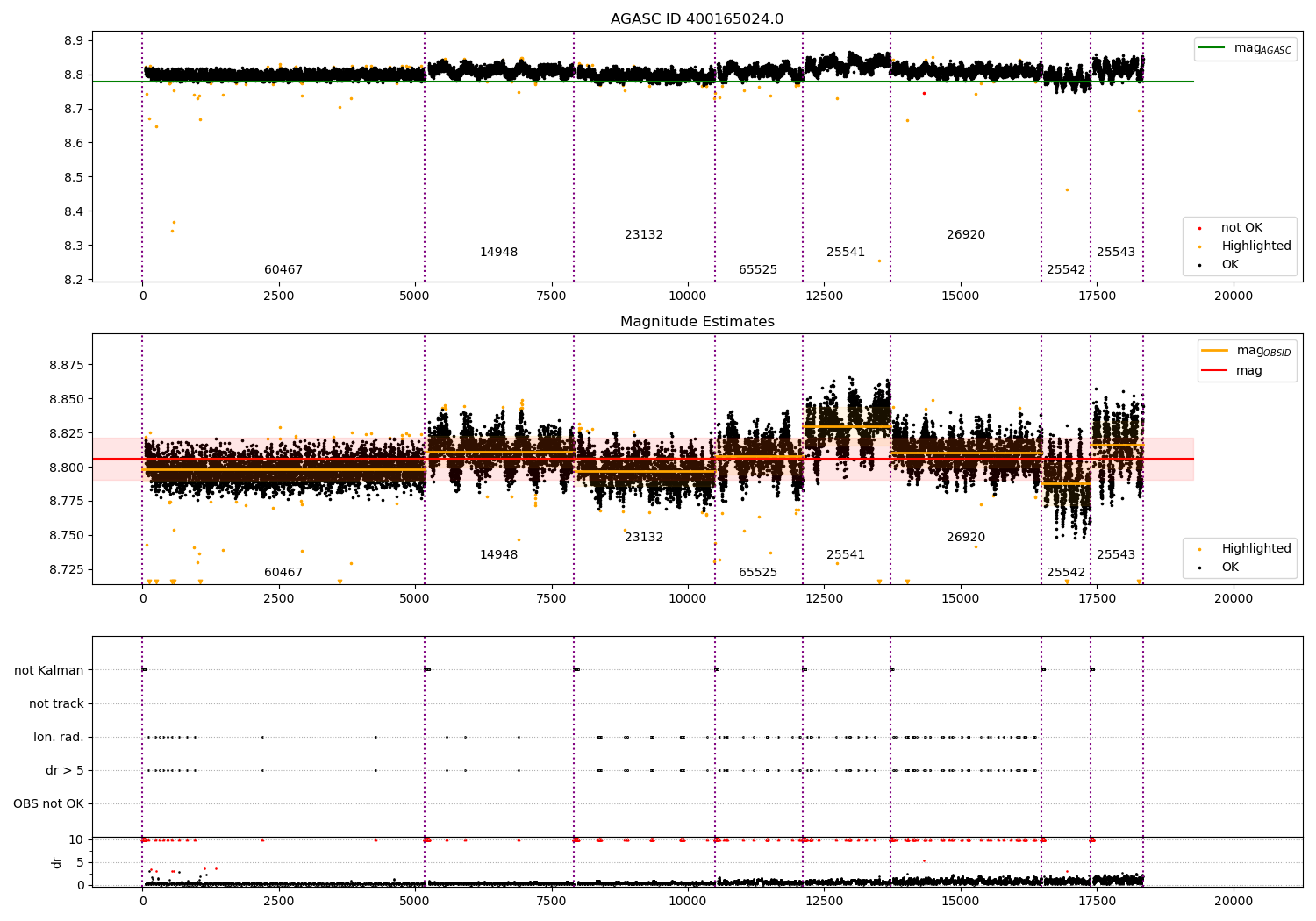The image size is (1316, 921).
Task: Click the 'Ion. rad.' y-axis label
Action: tap(59, 738)
